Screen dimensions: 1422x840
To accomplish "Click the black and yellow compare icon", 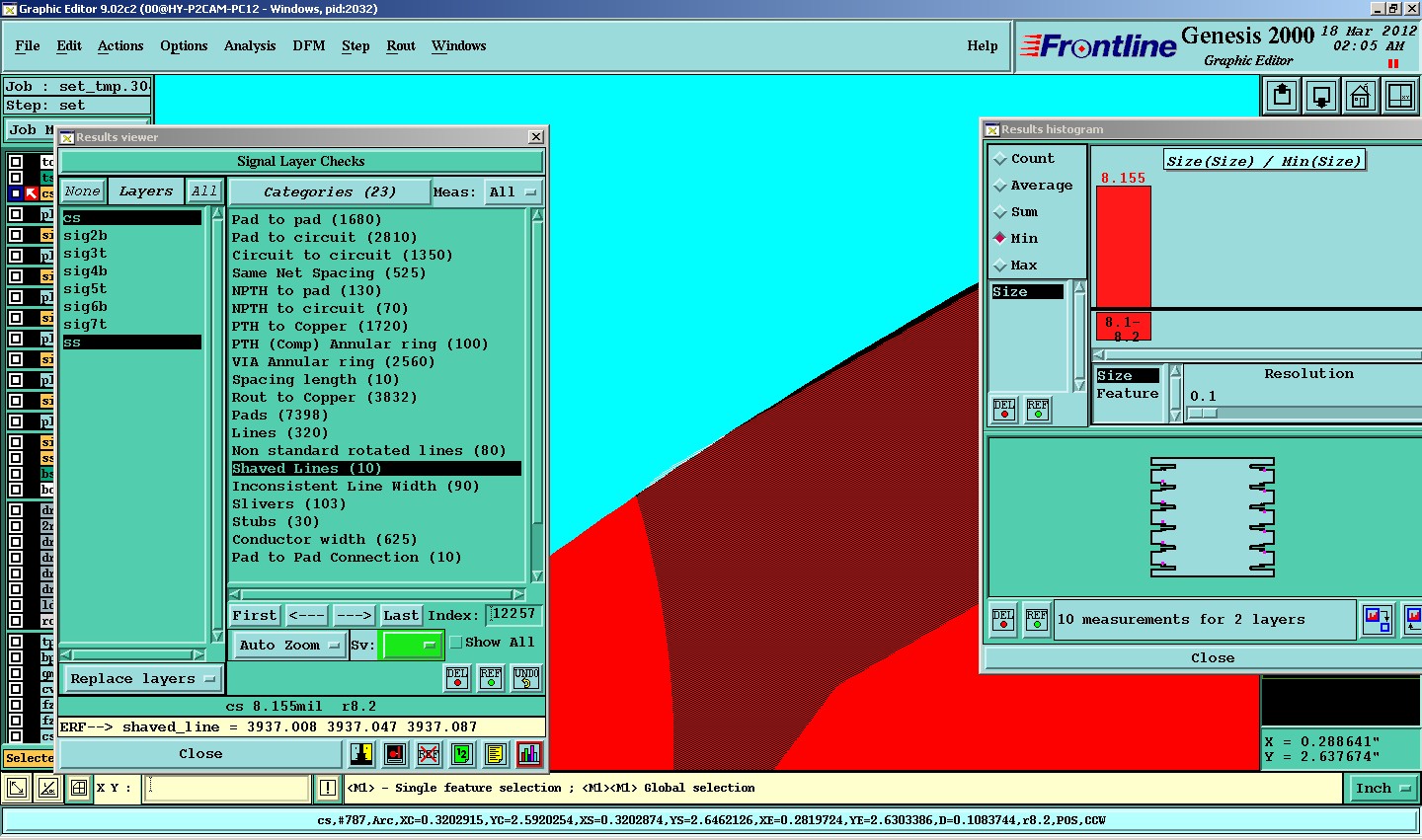I will tap(361, 754).
